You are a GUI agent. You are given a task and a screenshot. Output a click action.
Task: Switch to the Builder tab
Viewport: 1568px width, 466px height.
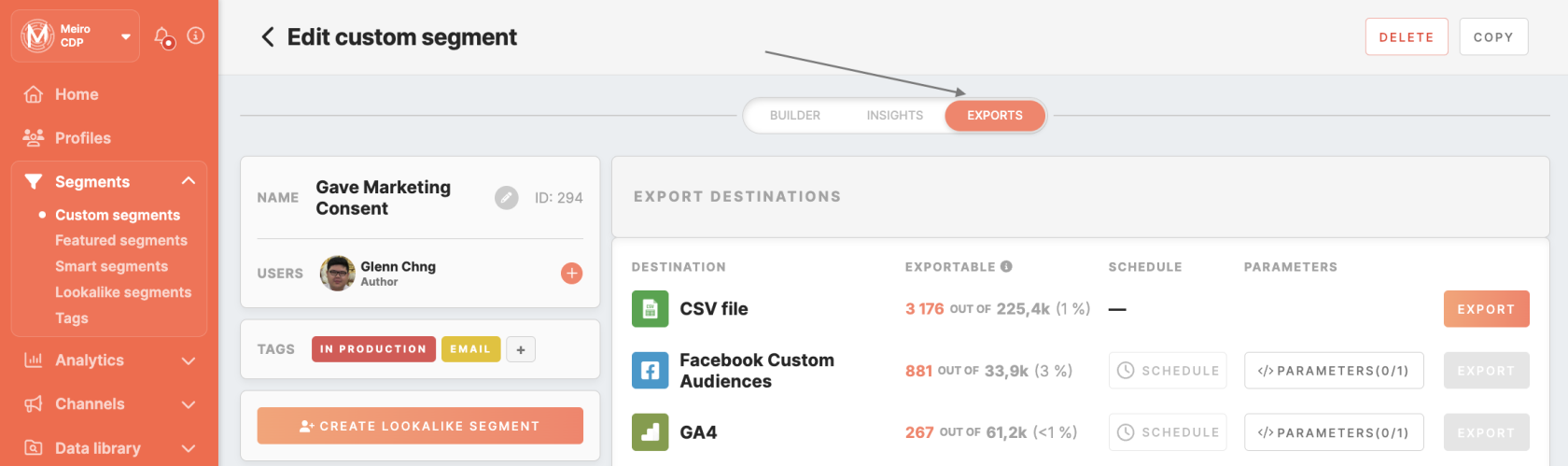tap(795, 116)
